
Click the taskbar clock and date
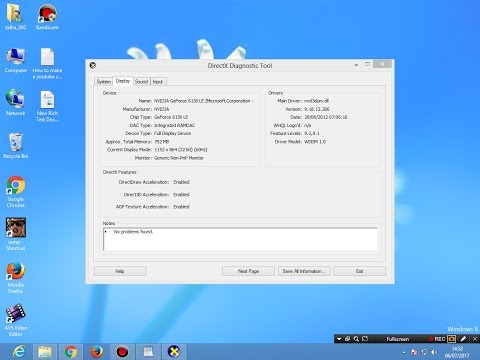point(457,352)
